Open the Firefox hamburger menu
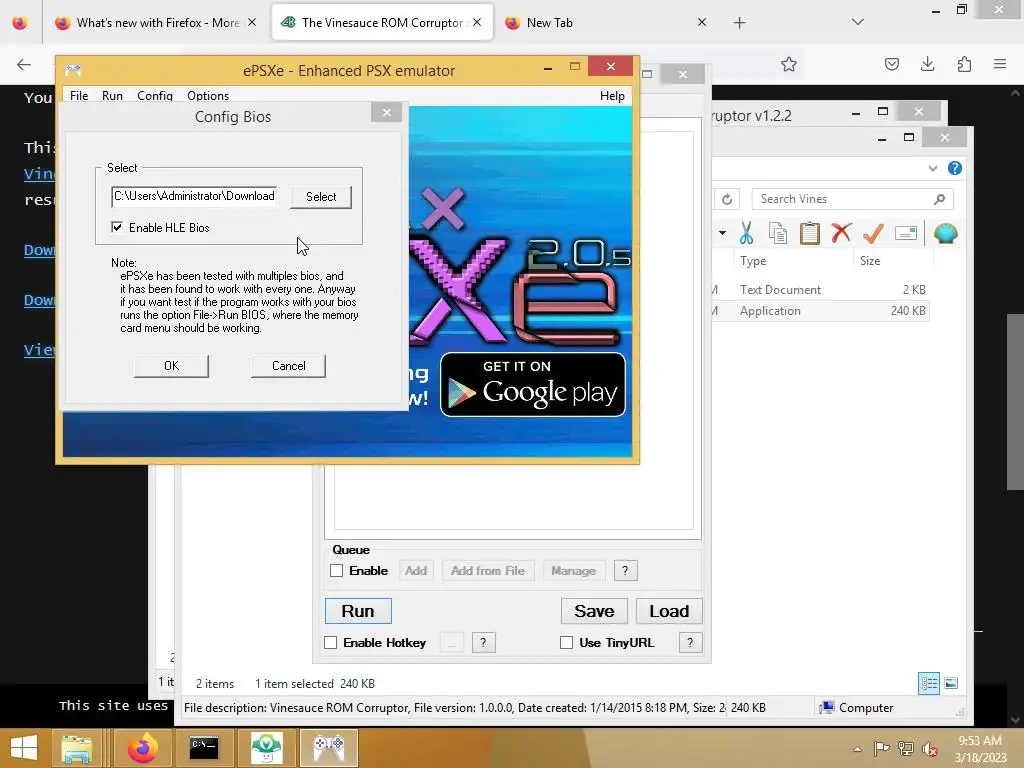The image size is (1024, 768). pos(1000,64)
